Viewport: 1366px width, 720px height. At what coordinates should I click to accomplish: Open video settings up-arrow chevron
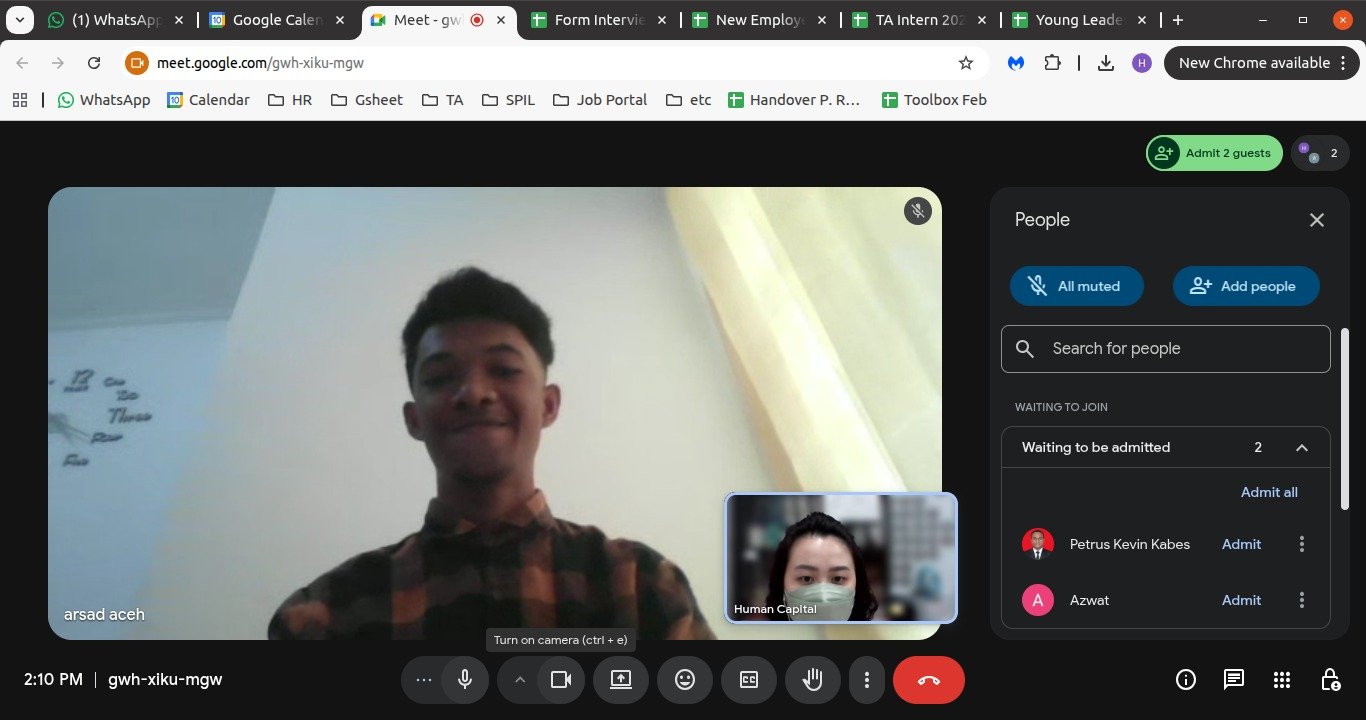(x=519, y=680)
